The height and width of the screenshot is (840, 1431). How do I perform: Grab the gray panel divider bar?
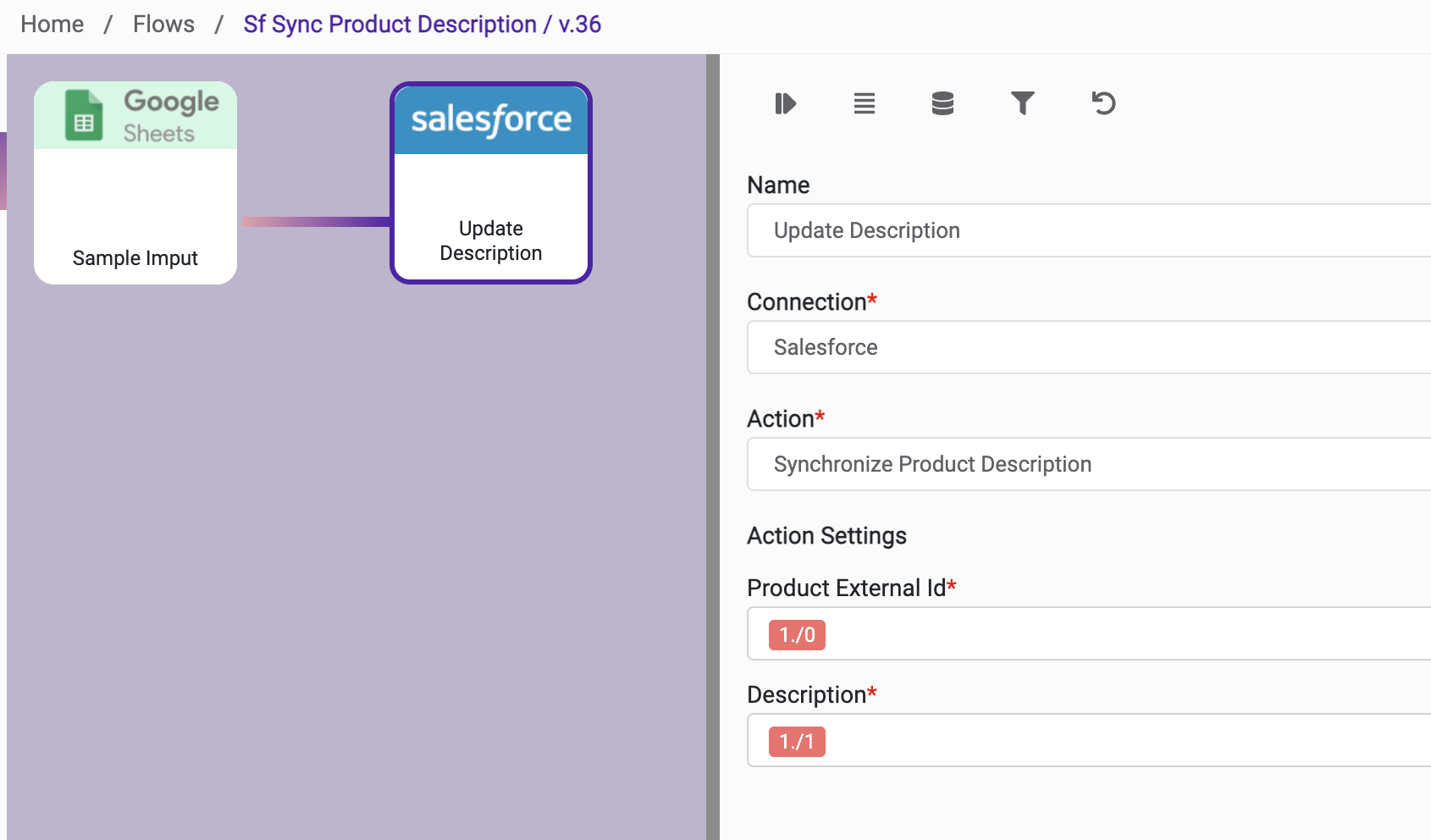click(x=713, y=447)
